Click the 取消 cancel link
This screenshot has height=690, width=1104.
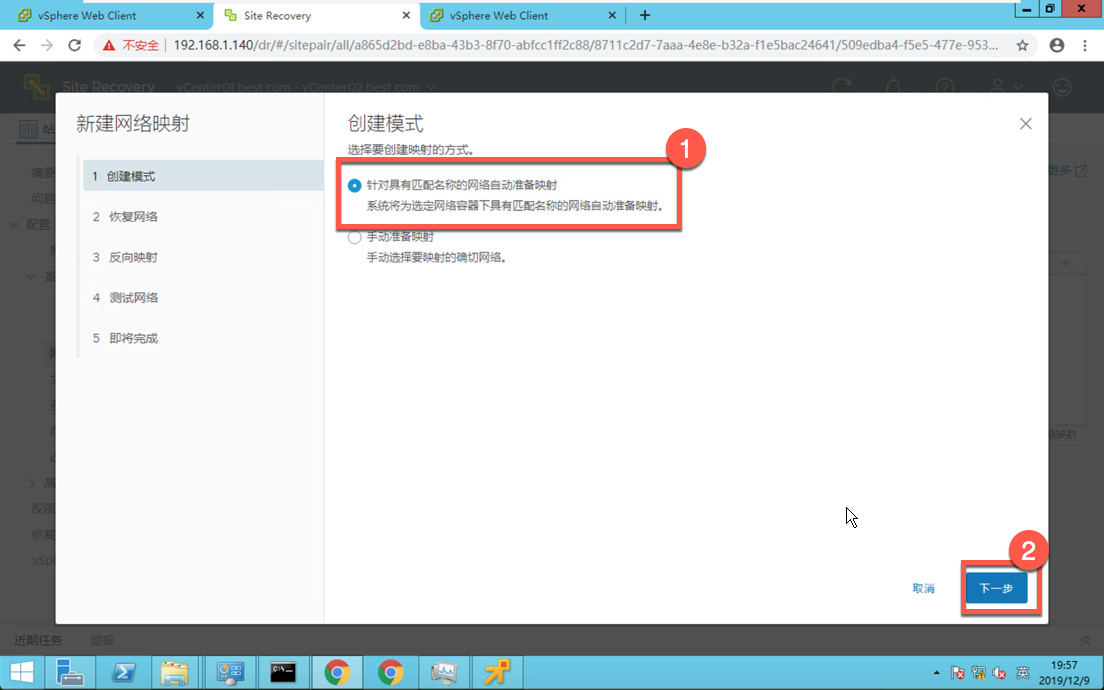[x=923, y=588]
